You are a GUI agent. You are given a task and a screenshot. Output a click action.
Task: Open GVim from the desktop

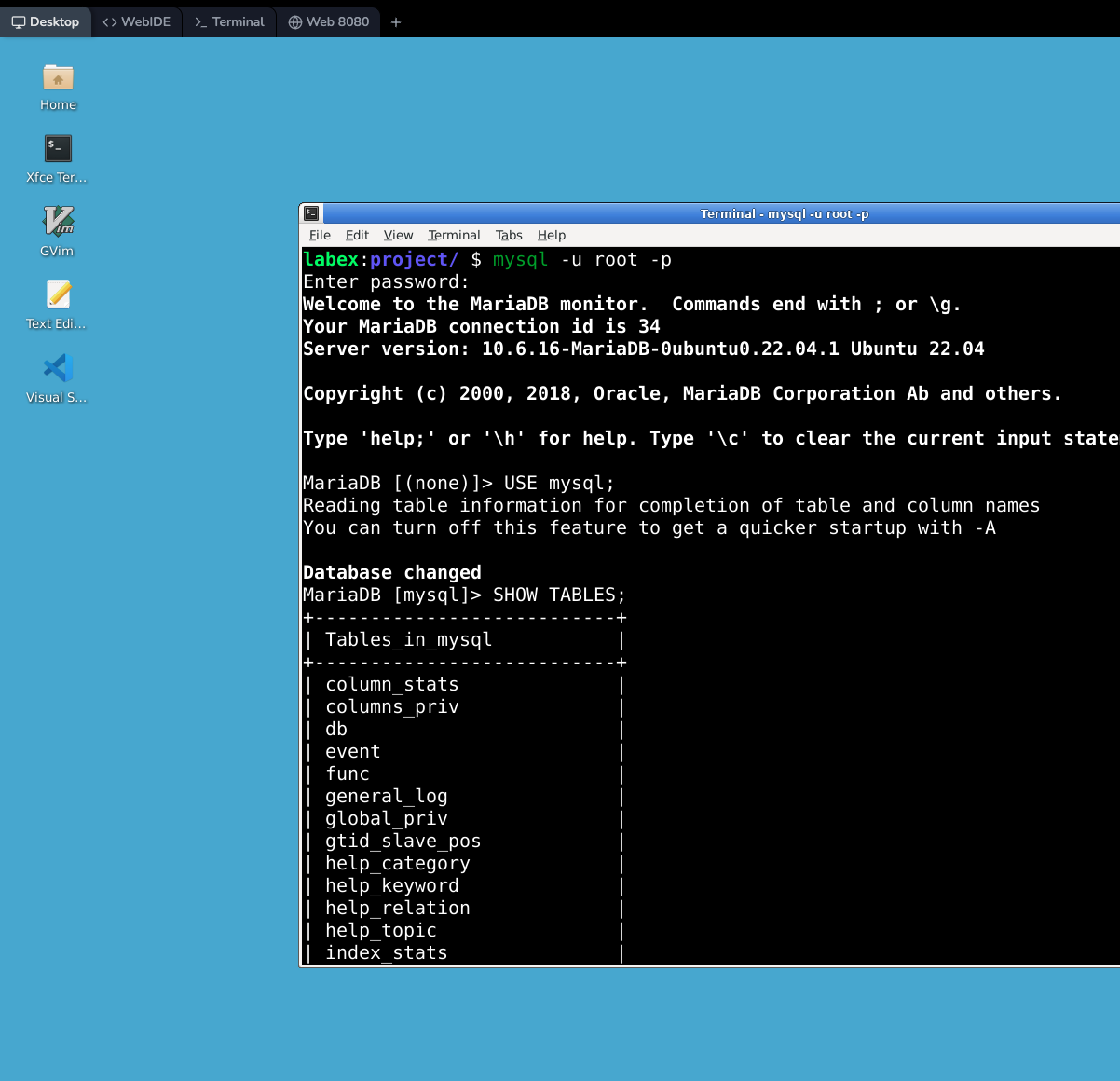57,222
